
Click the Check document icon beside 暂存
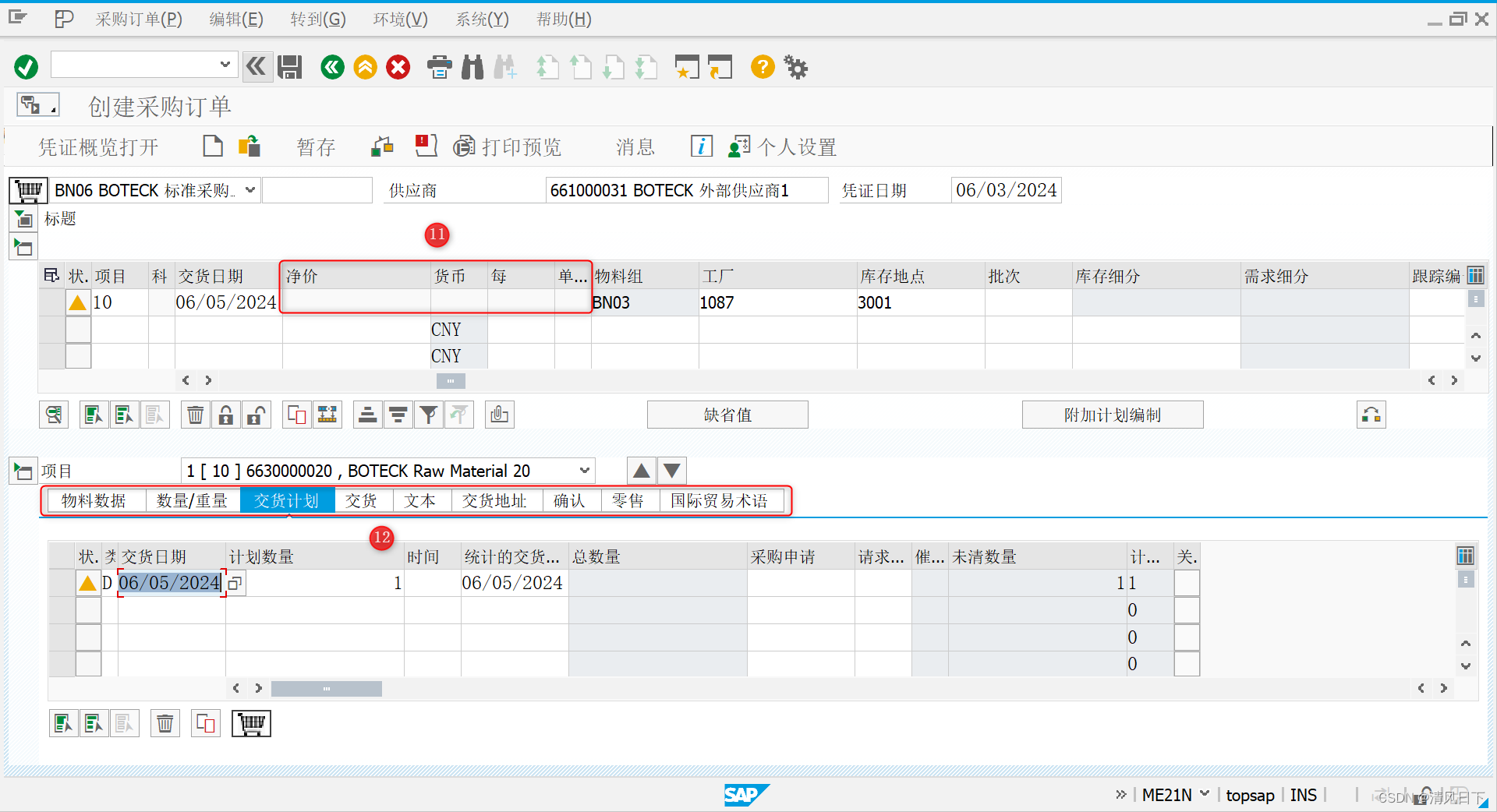click(x=382, y=146)
